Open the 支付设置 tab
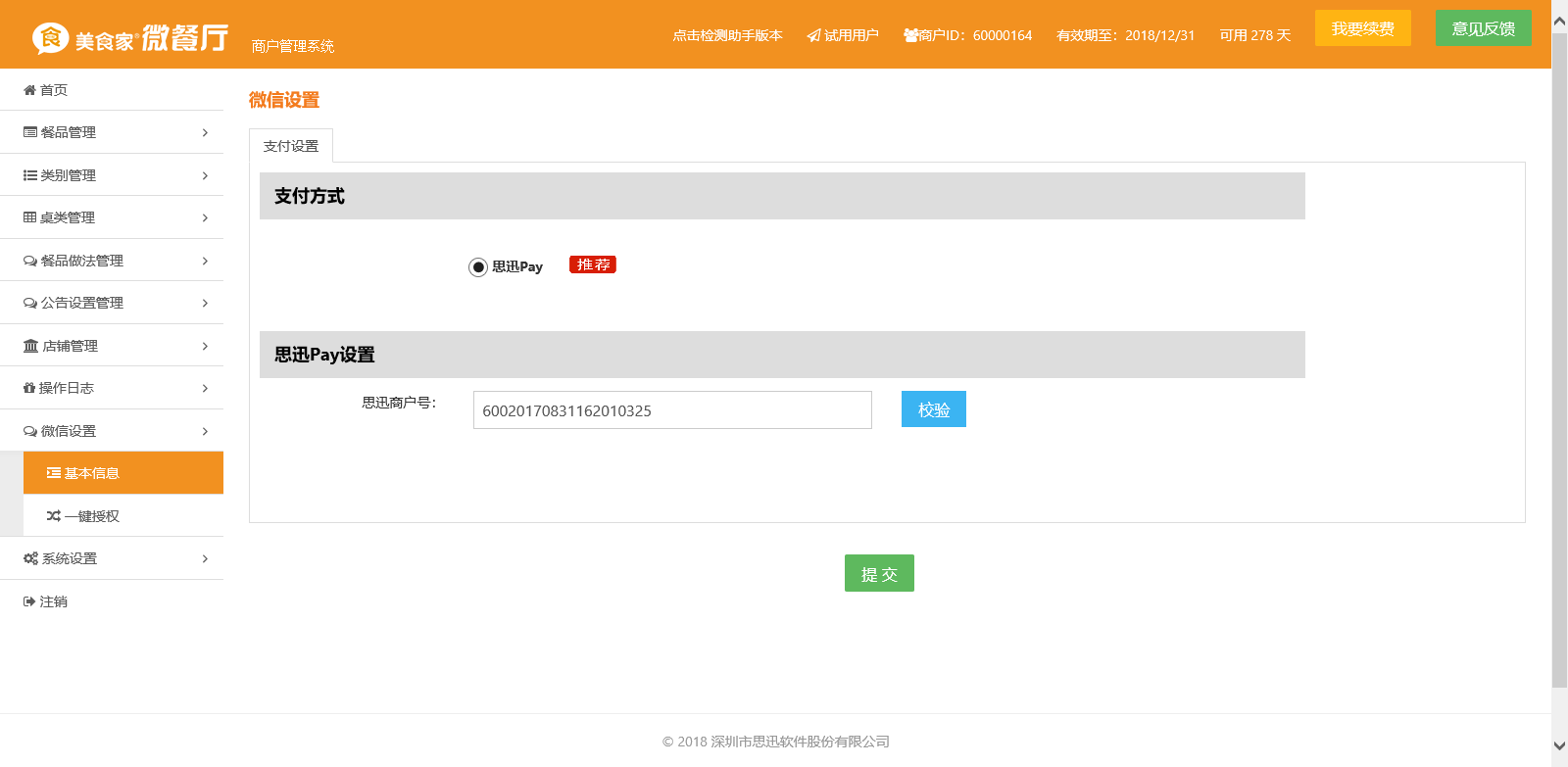1568x767 pixels. (x=291, y=146)
